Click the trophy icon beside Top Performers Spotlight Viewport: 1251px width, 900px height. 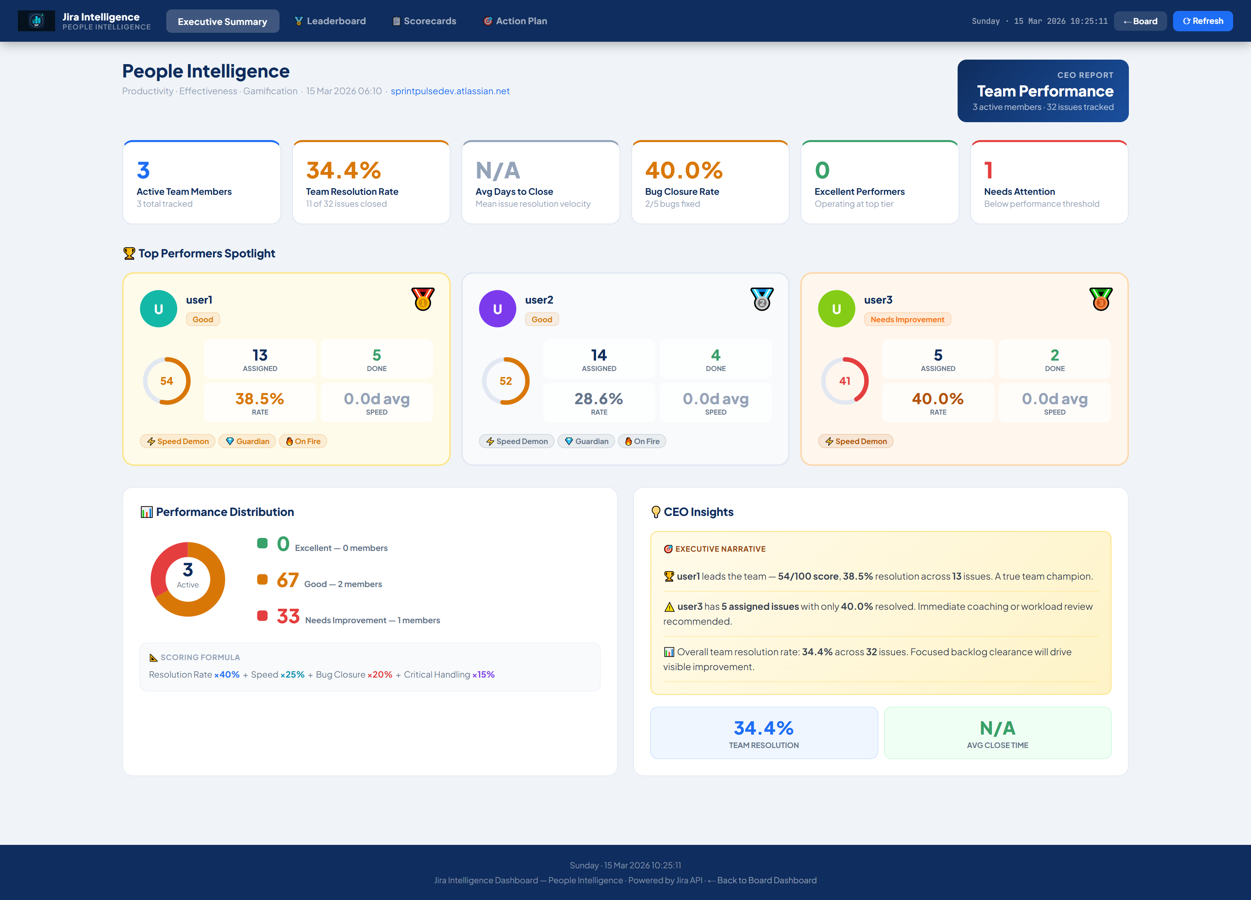[x=129, y=254]
